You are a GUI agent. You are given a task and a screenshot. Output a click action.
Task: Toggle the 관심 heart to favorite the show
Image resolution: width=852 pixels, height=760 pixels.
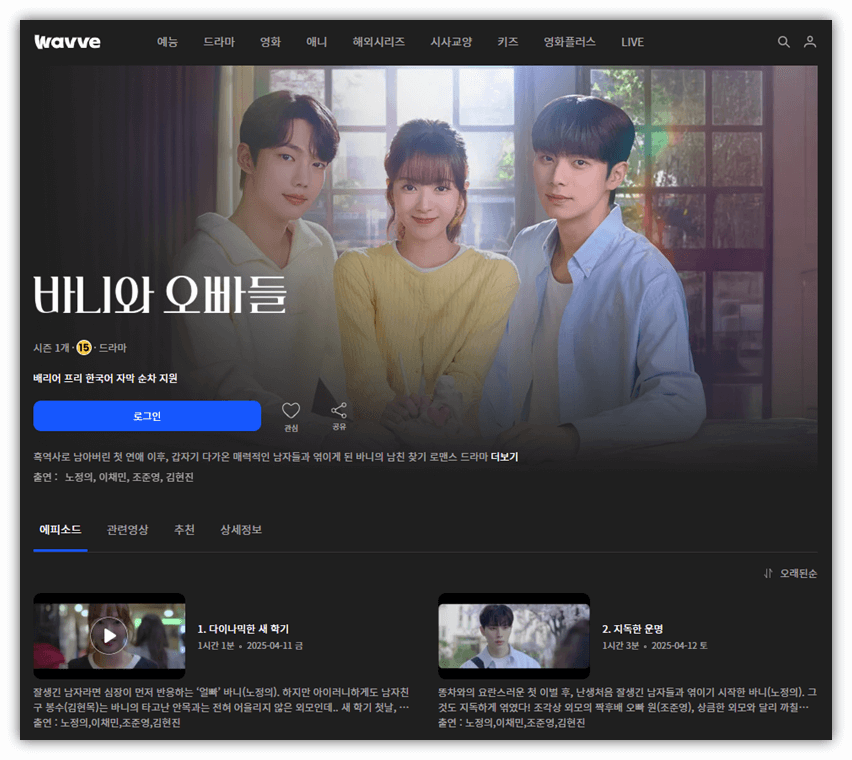(291, 412)
